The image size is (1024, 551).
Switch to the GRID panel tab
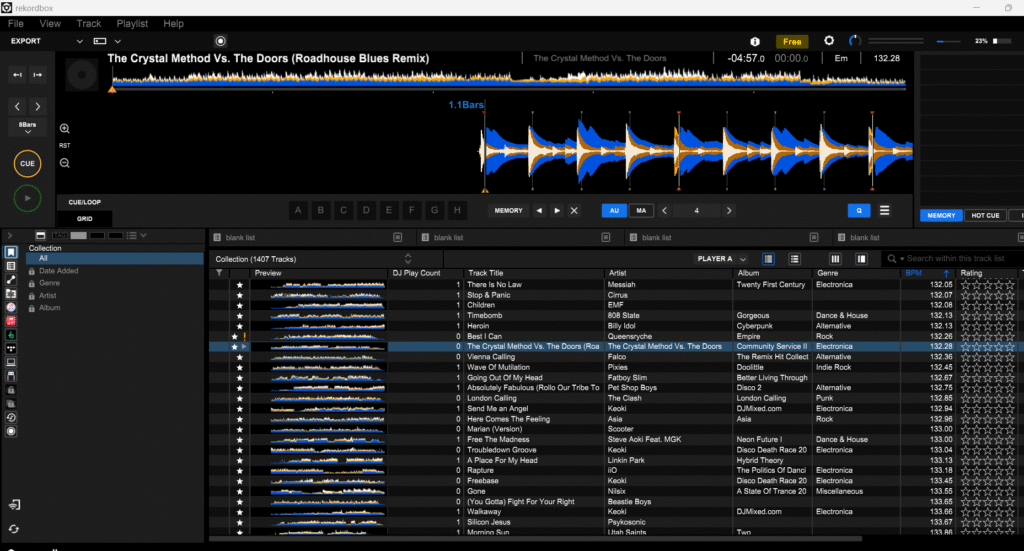(x=85, y=219)
